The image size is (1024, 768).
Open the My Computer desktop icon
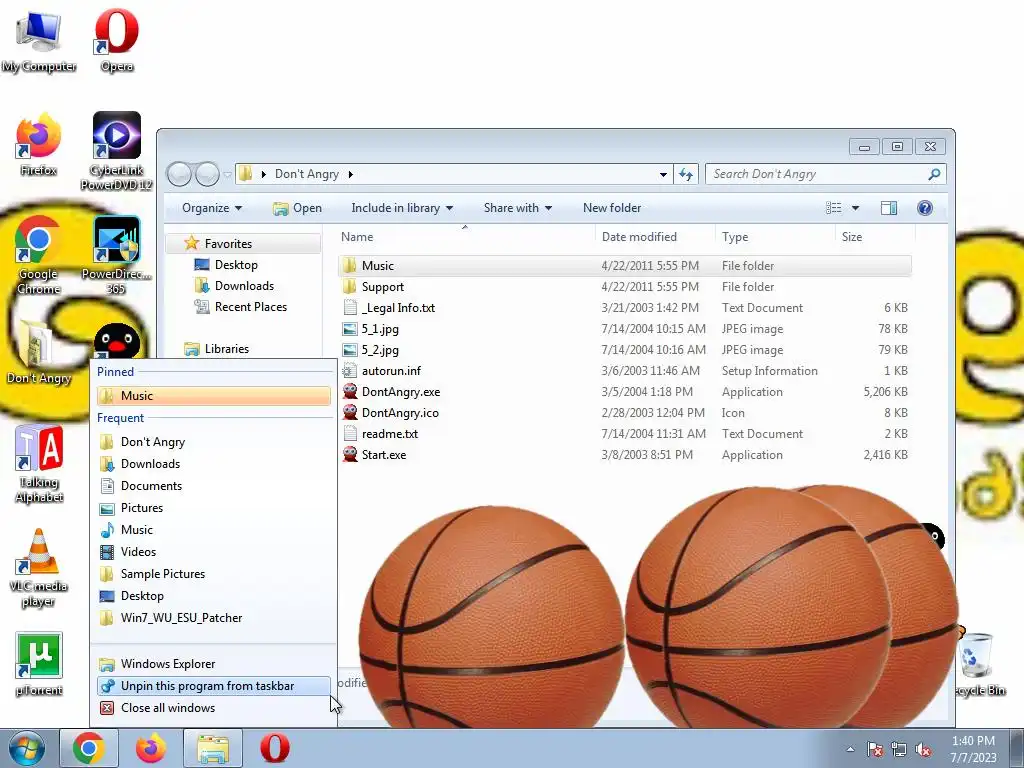coord(39,40)
